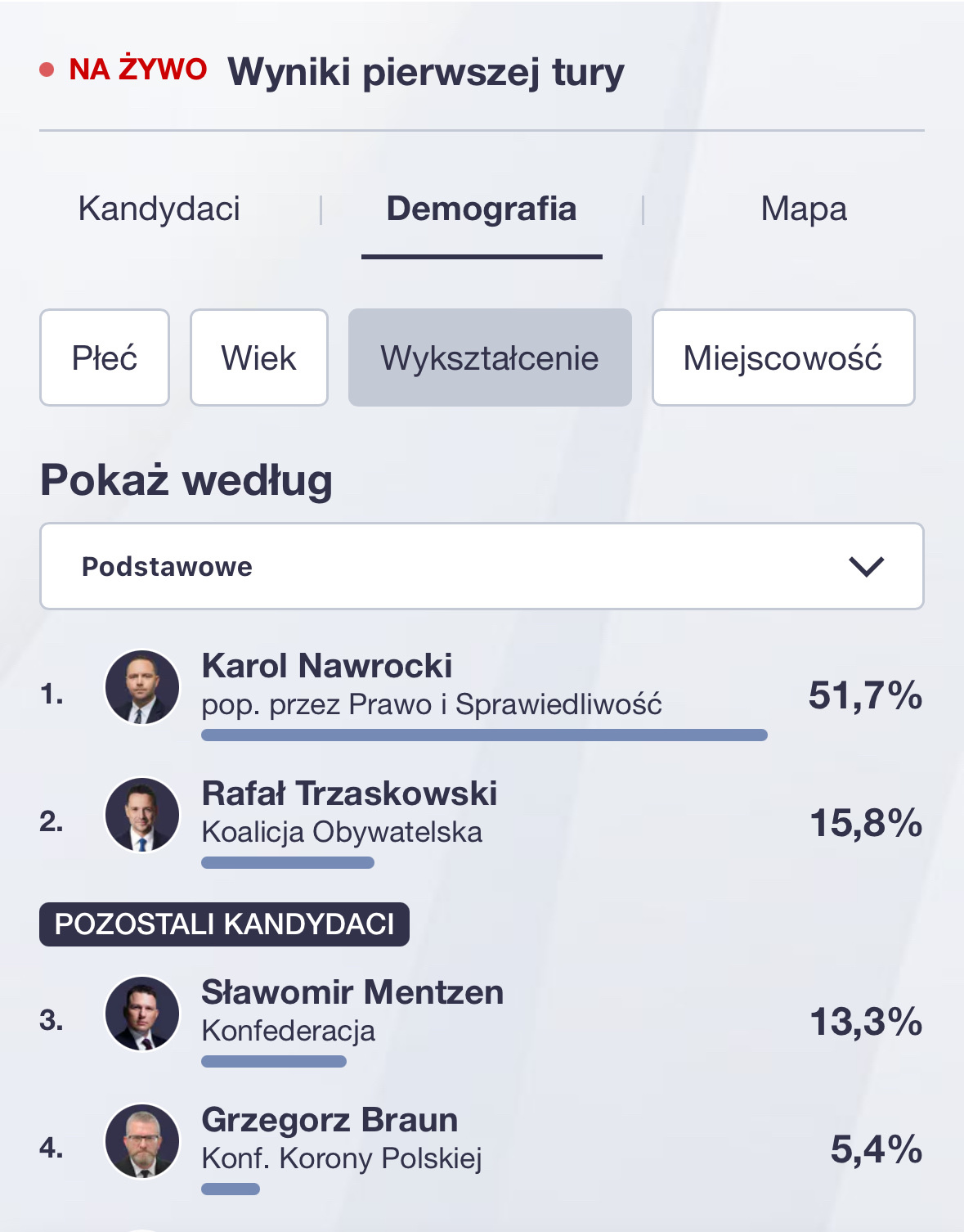Click the 15,8% result progress bar

click(288, 862)
